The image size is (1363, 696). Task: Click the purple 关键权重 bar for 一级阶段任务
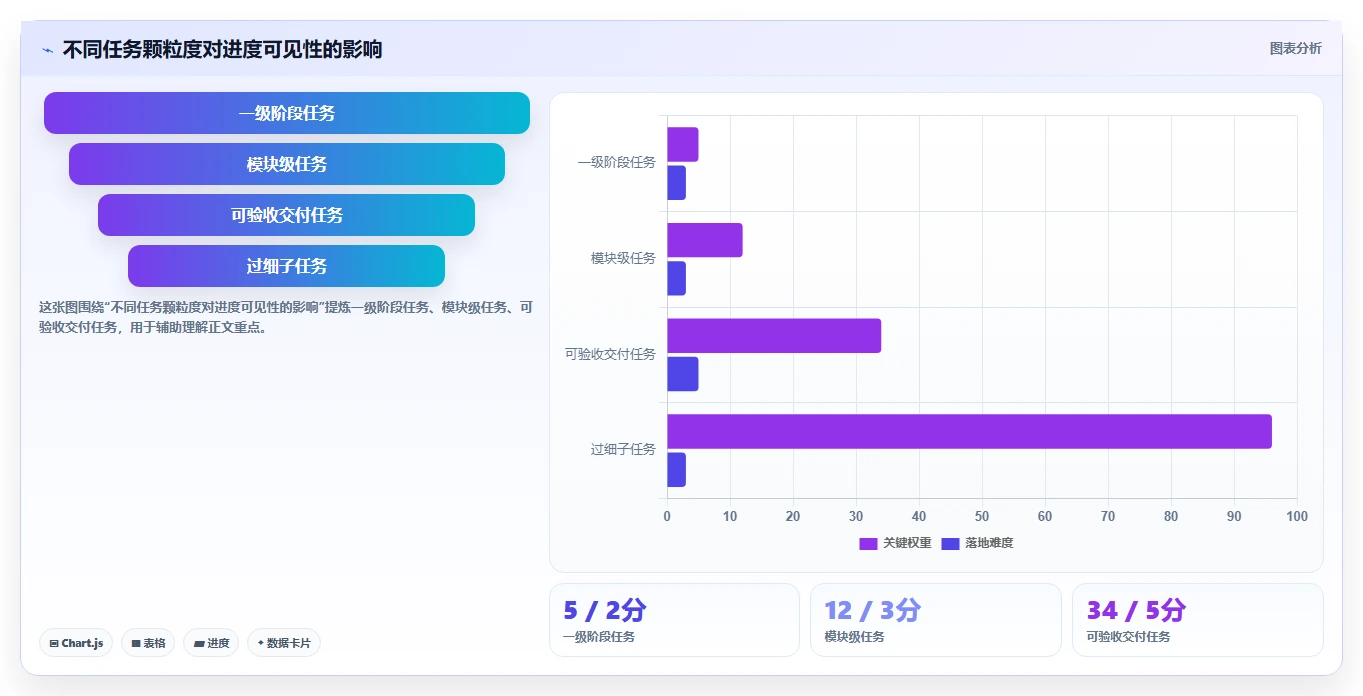[x=683, y=144]
